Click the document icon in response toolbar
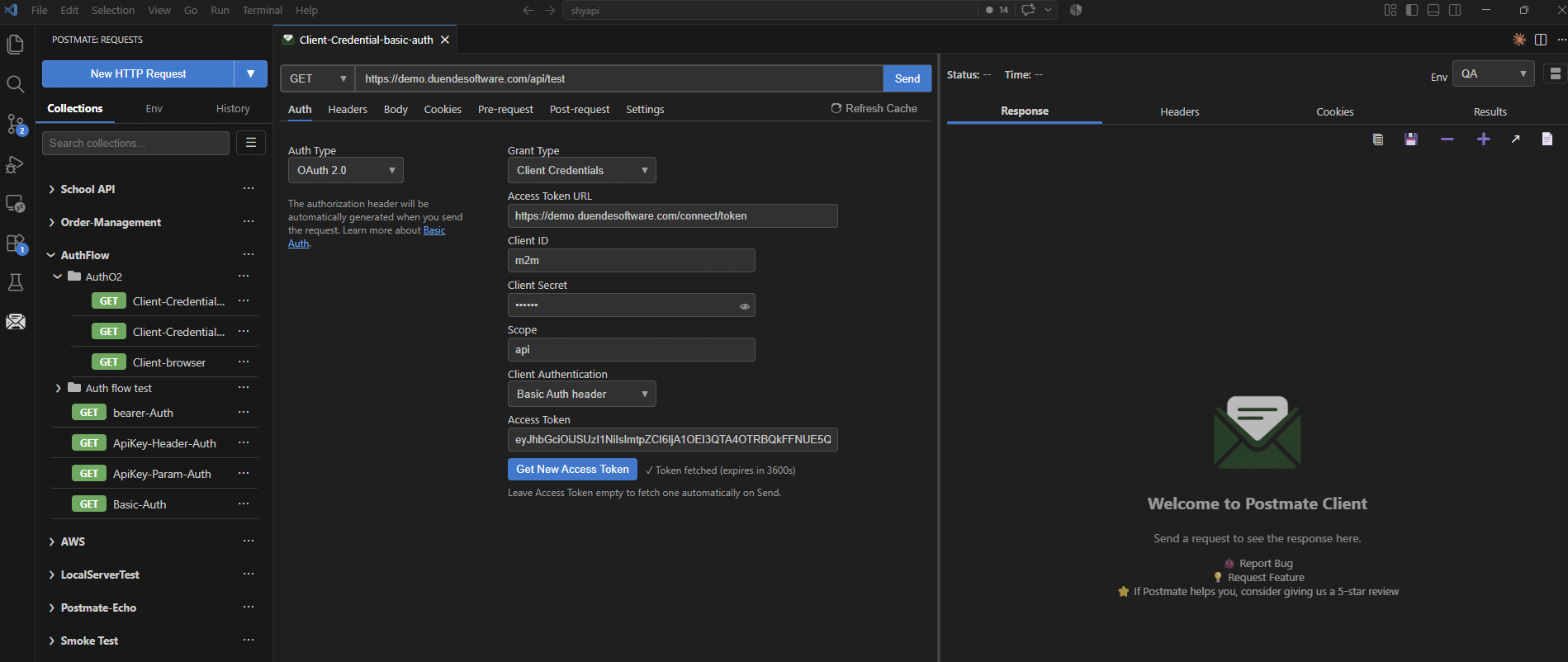Screen dimensions: 1568x662 tap(1547, 139)
